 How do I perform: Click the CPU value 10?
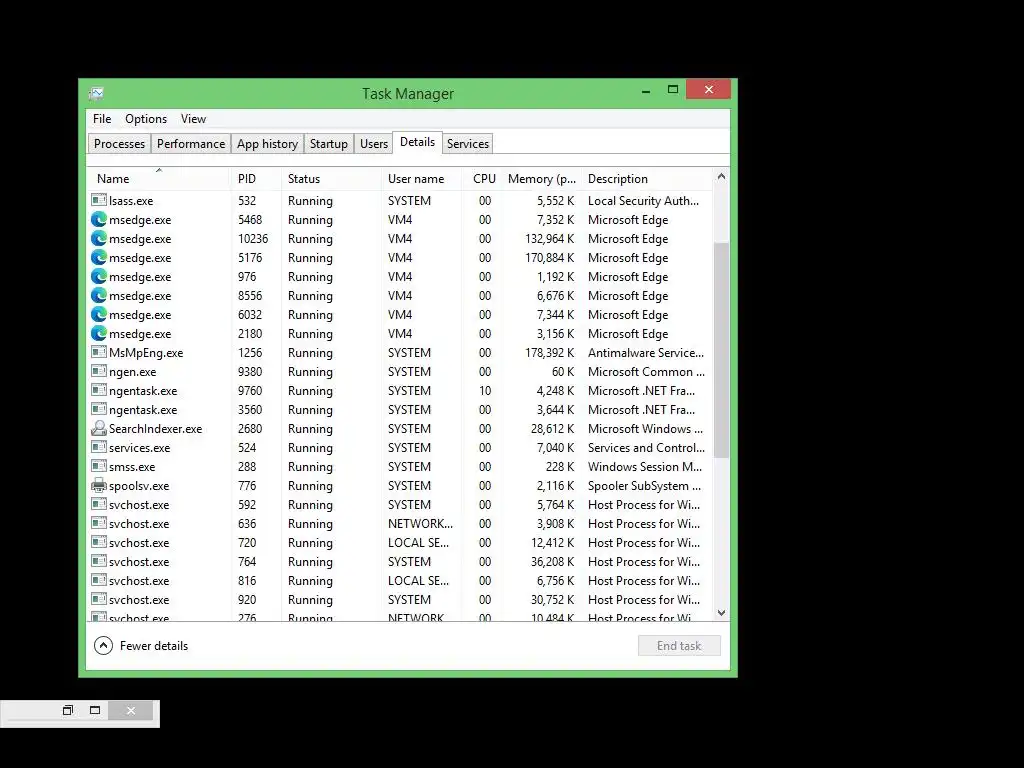485,391
